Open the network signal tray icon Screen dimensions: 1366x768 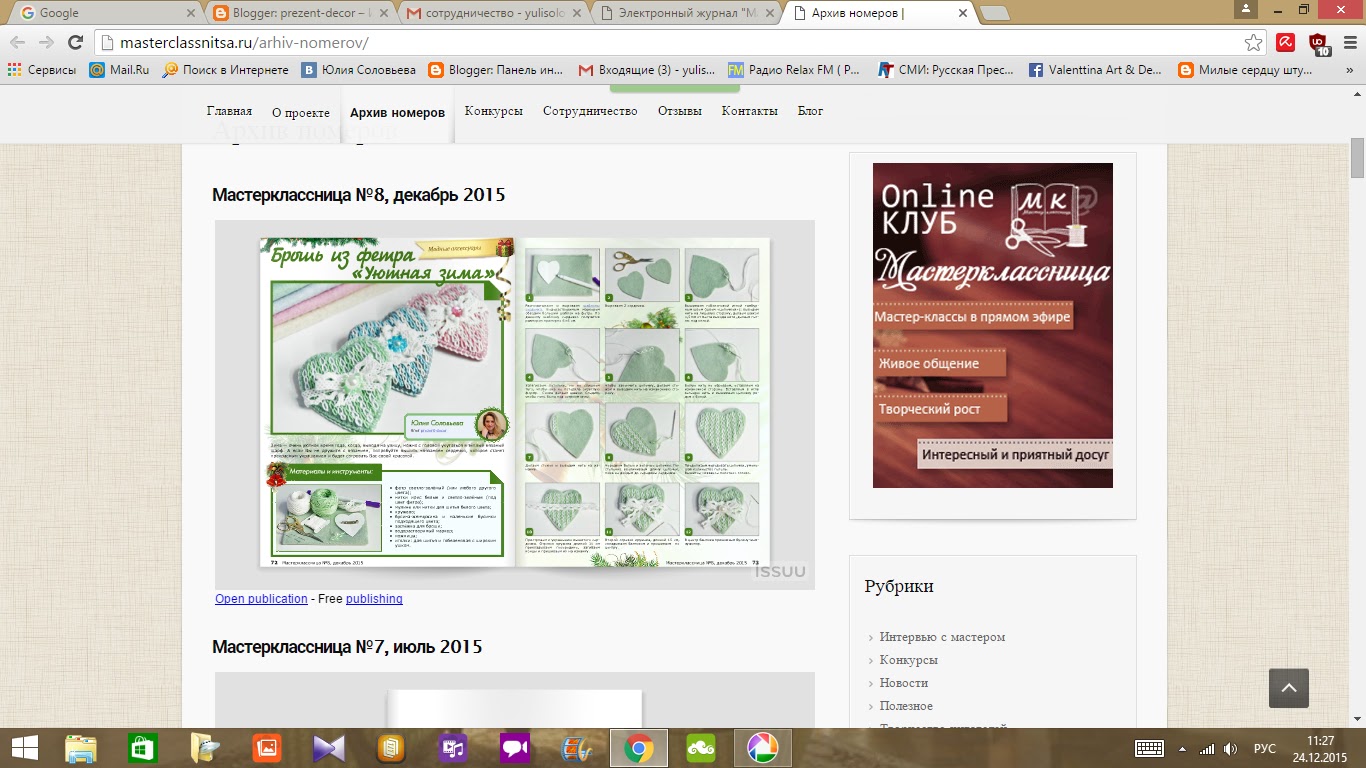click(1207, 748)
